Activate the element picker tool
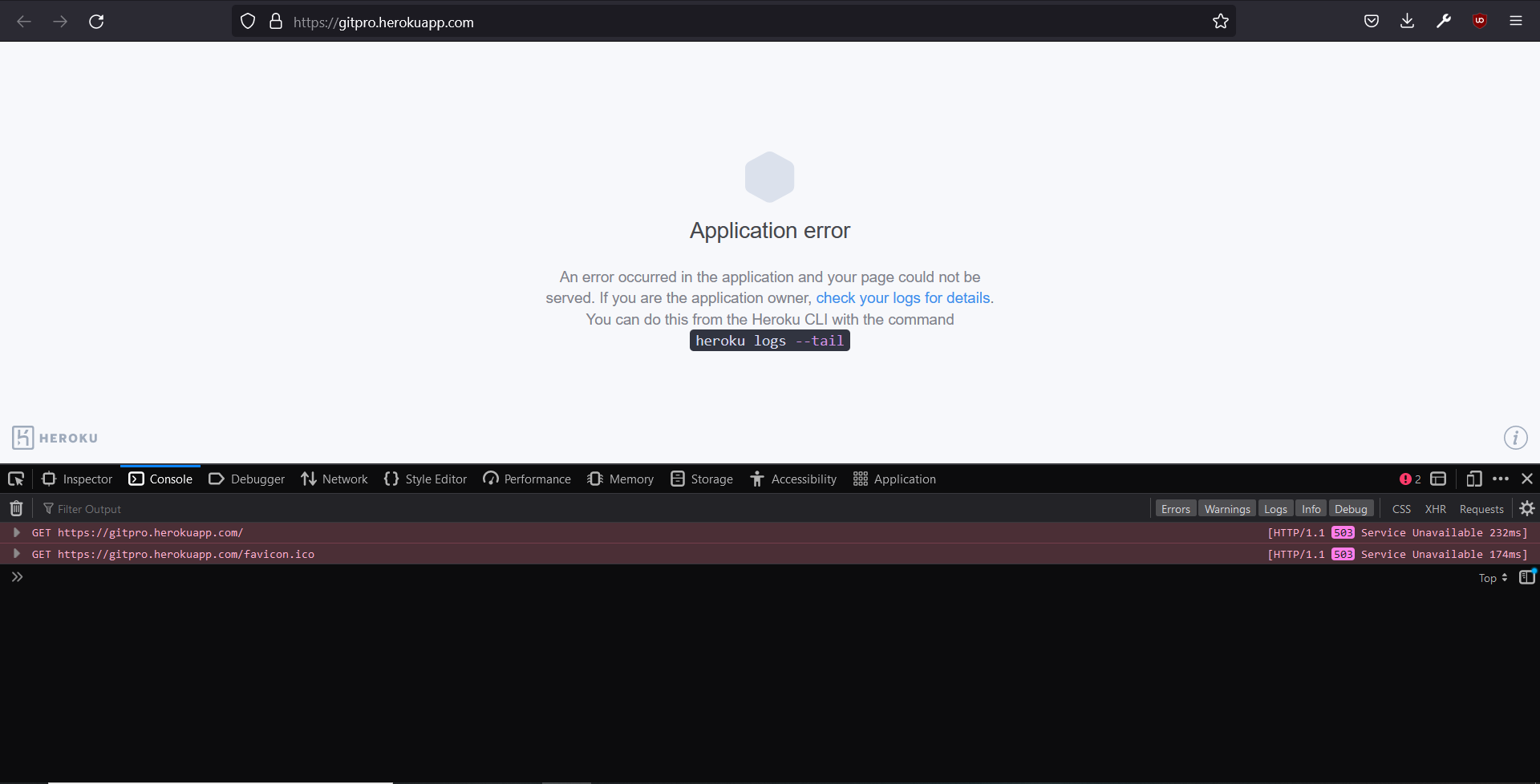Viewport: 1540px width, 784px height. (x=16, y=479)
